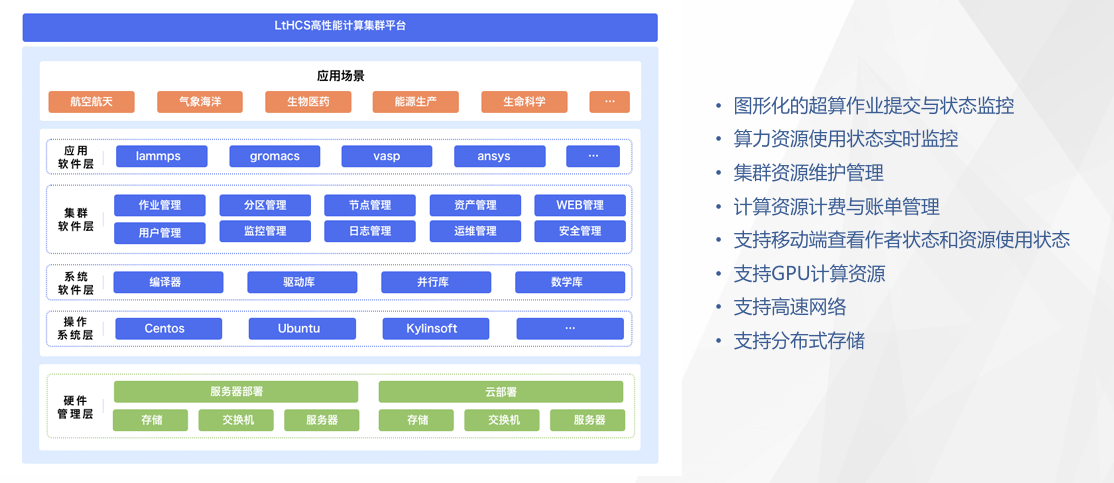Click bullet 图形化的超算作业提交与状态监控
Viewport: 1114px width, 483px height.
[874, 106]
